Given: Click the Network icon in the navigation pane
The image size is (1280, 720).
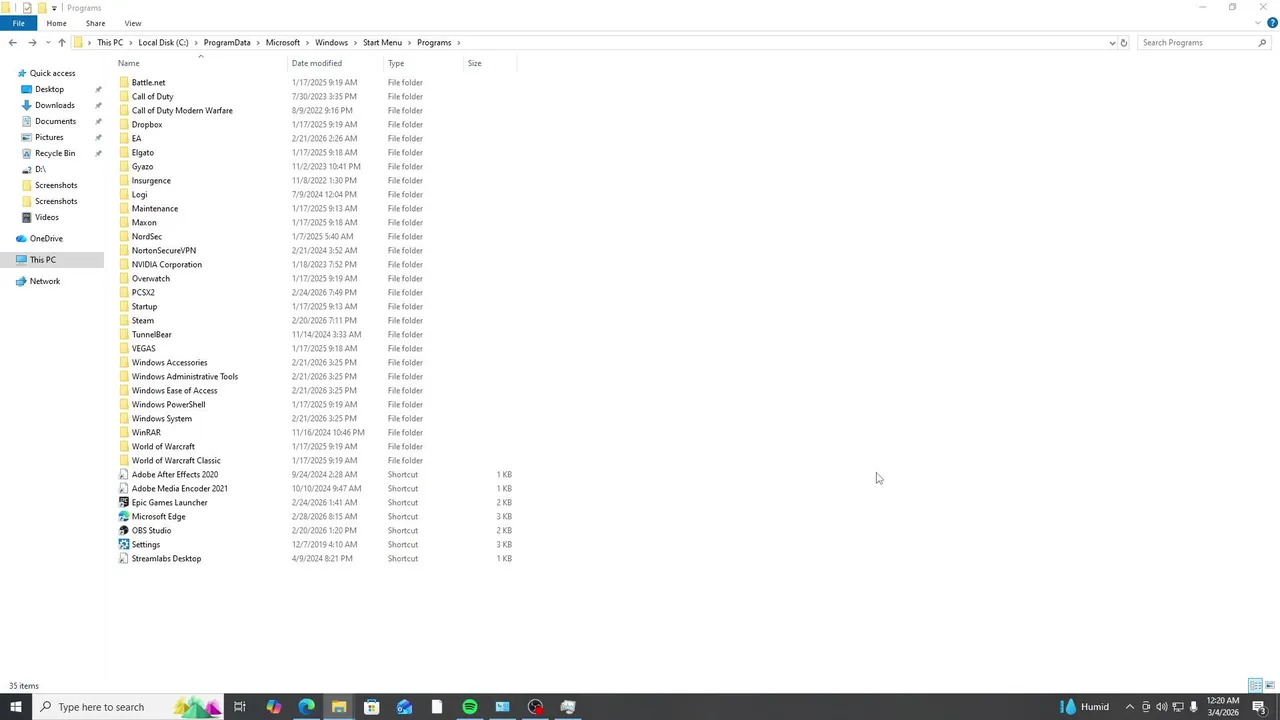Looking at the screenshot, I should 21,281.
